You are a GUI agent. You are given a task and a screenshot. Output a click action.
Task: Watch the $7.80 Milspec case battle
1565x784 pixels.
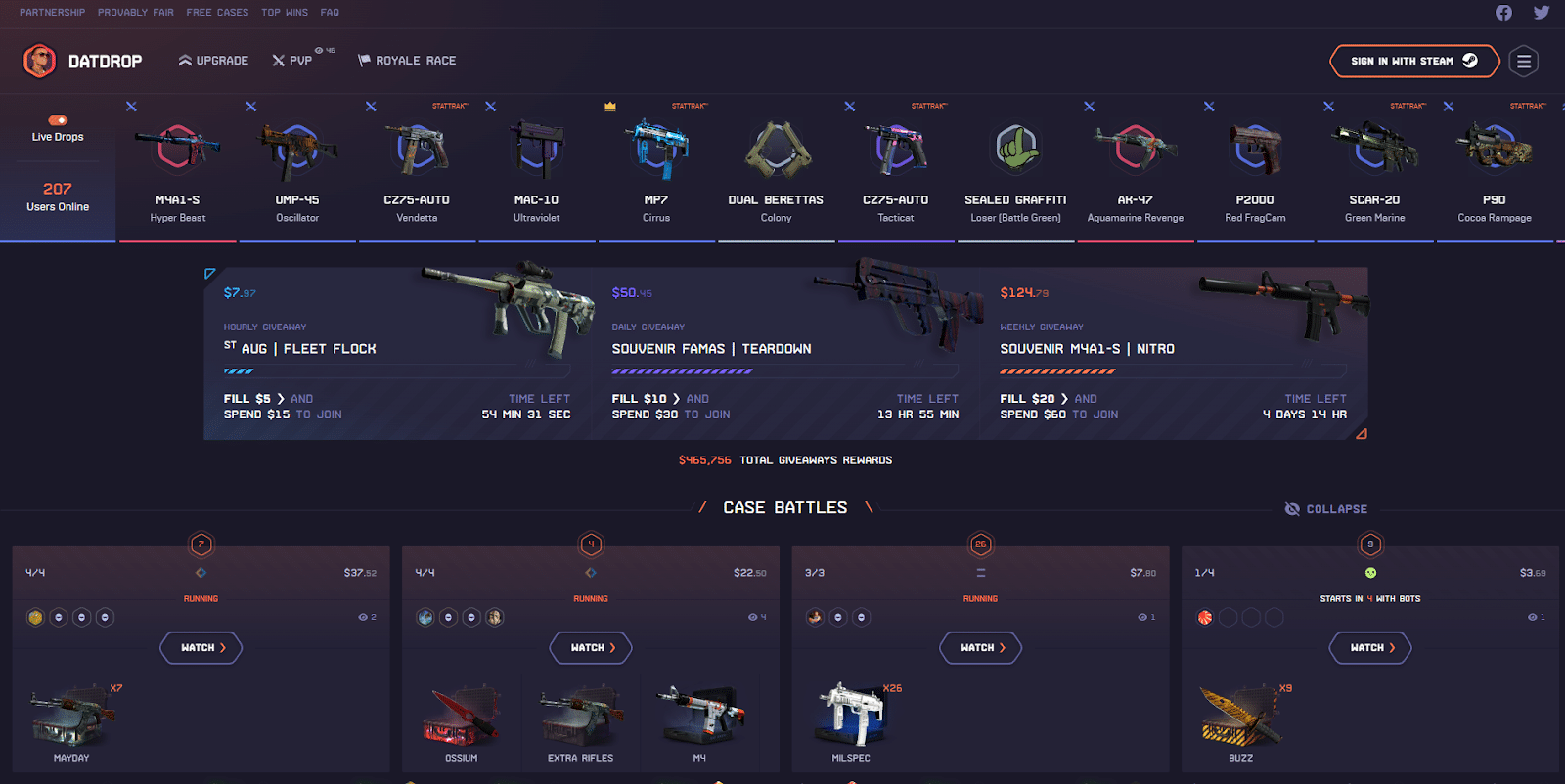[x=980, y=648]
